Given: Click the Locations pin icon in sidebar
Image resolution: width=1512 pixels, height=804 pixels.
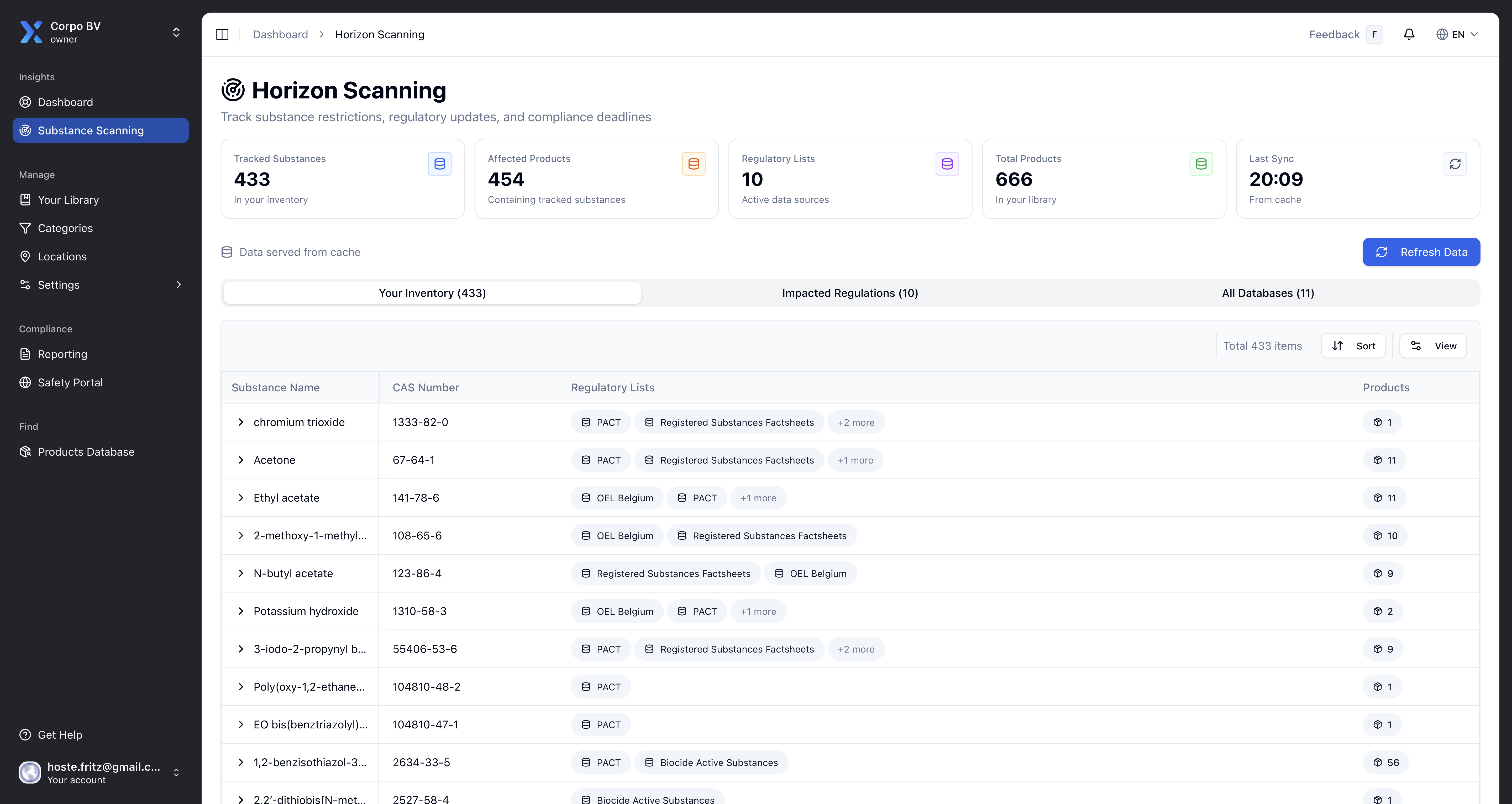Looking at the screenshot, I should click(x=25, y=256).
